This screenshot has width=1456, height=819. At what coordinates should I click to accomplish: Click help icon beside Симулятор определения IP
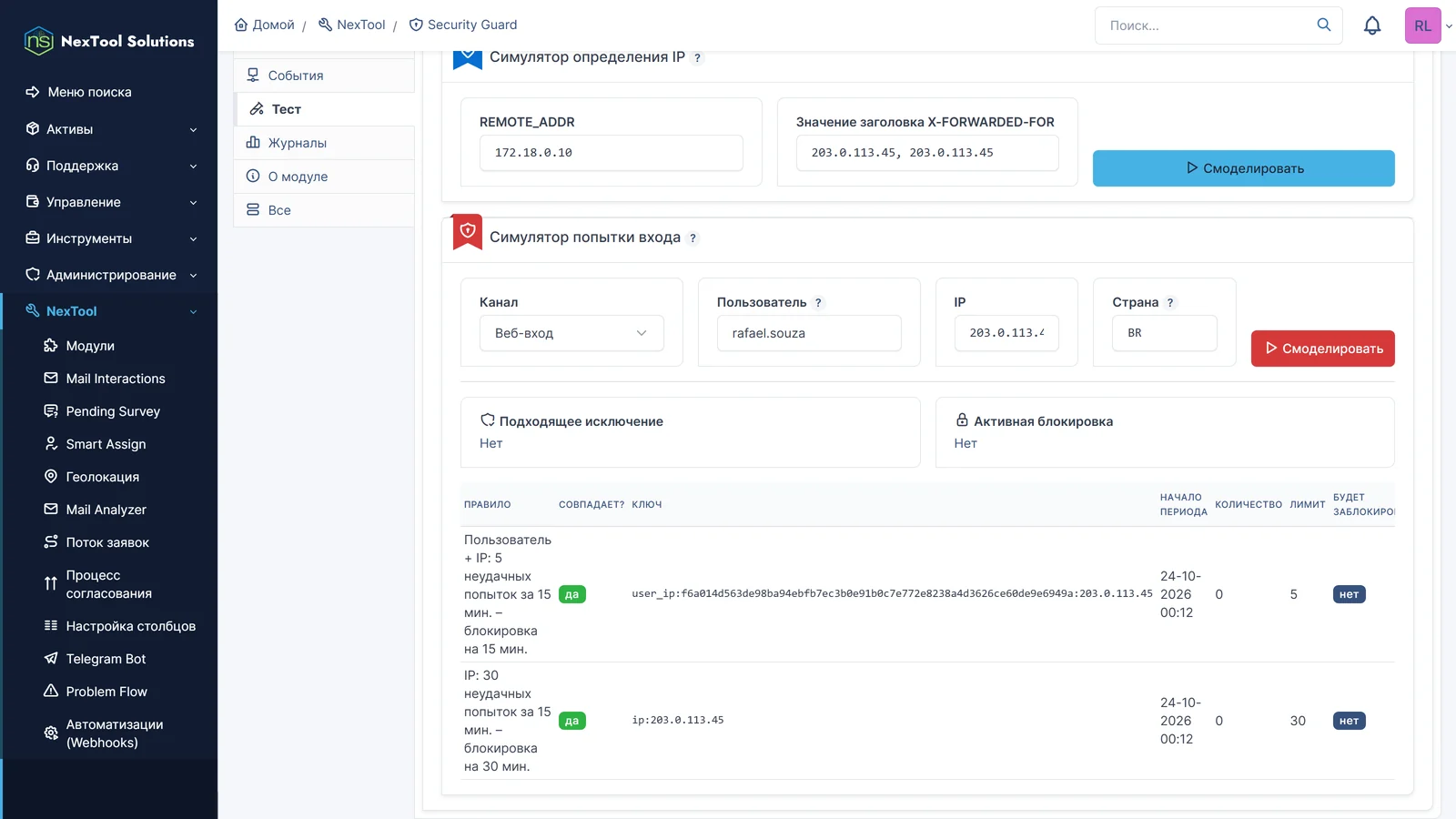click(698, 58)
